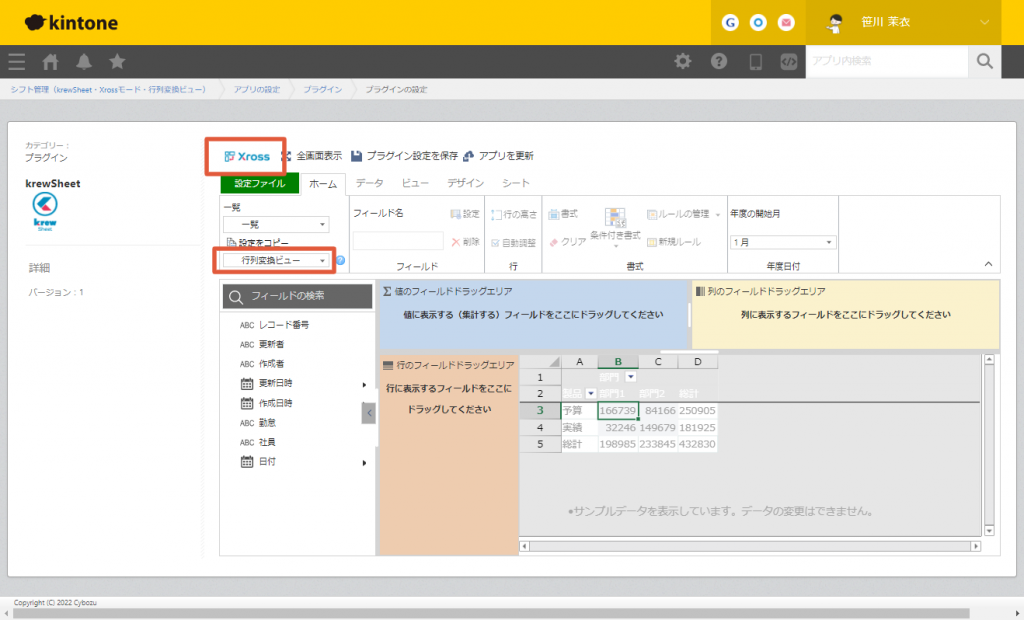Switch to the ビュー tab
The width and height of the screenshot is (1024, 620).
coord(415,184)
